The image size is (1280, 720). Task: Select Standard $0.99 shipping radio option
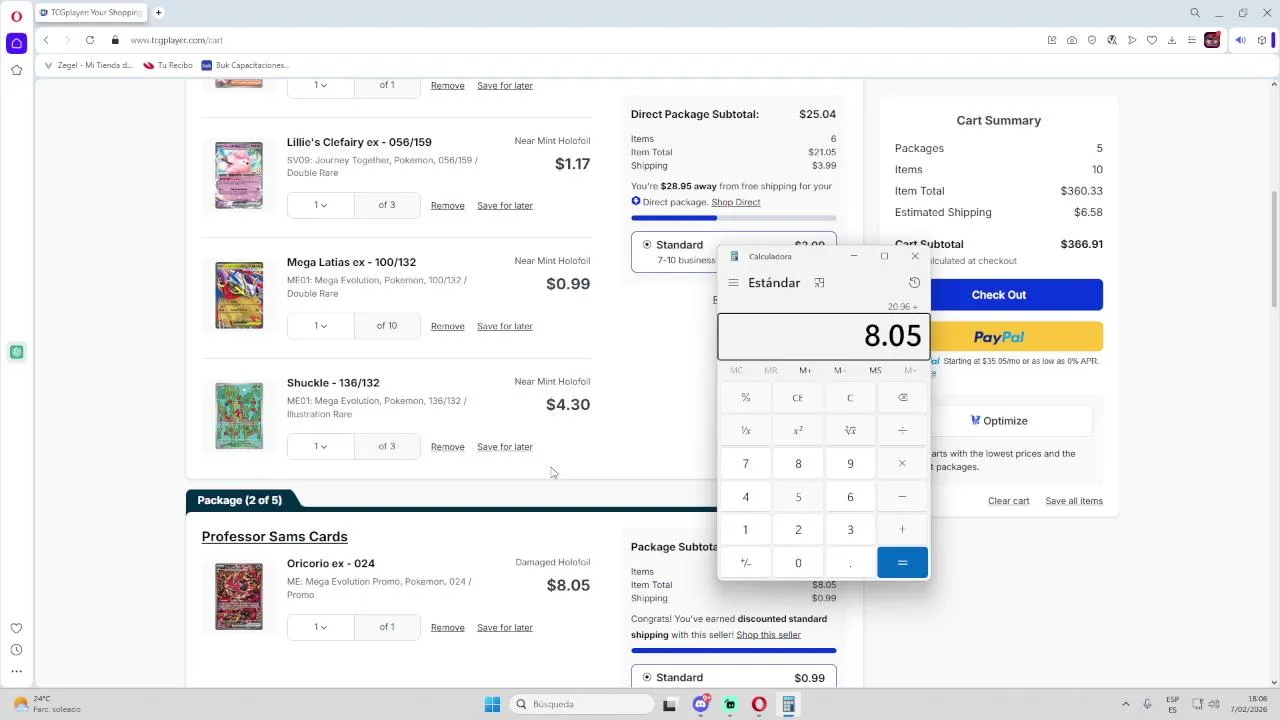[x=647, y=678]
